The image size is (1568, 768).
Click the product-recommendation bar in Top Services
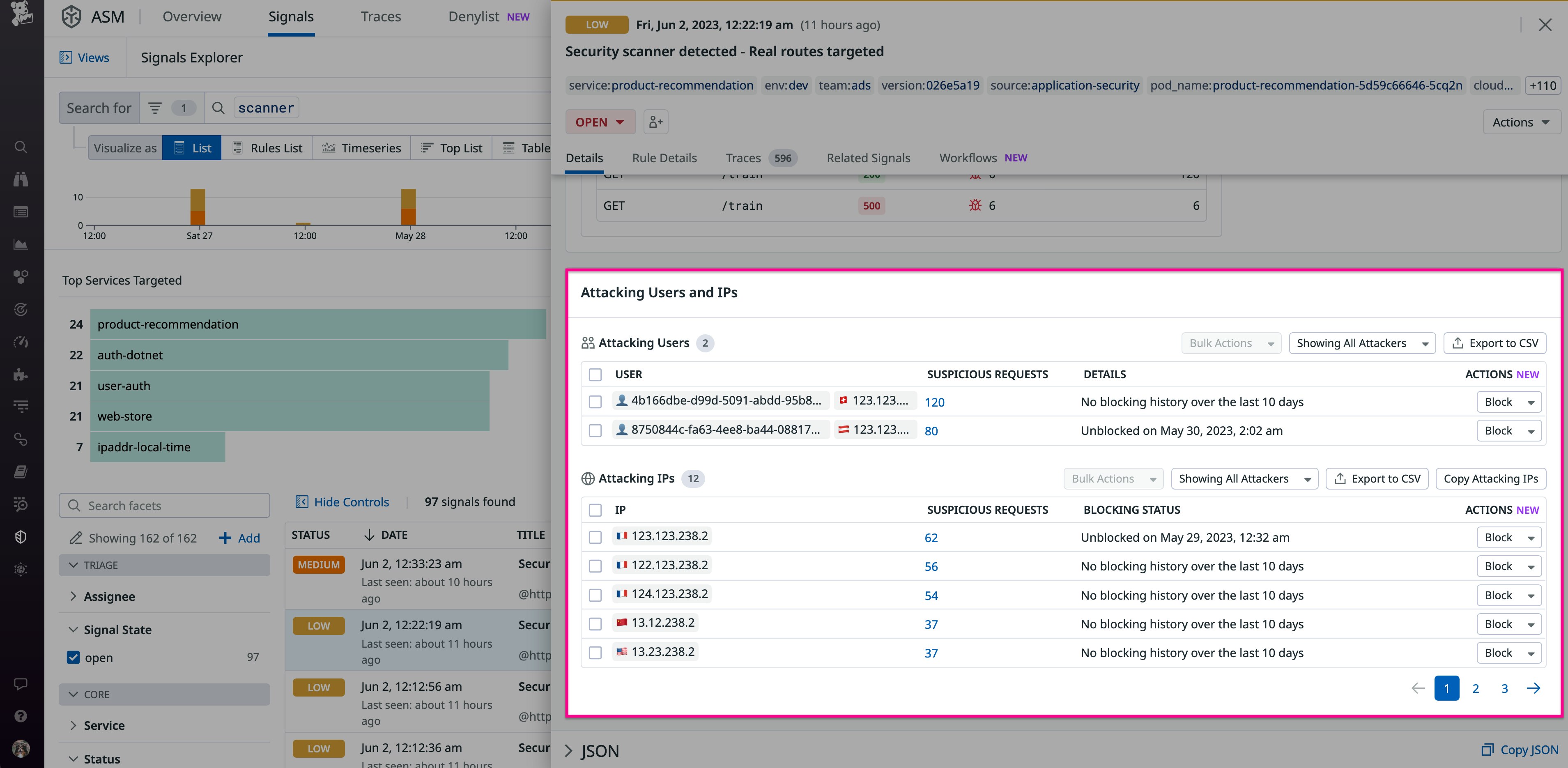point(318,324)
